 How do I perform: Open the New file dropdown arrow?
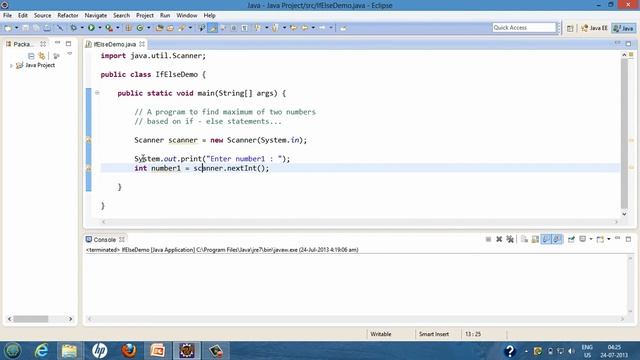(16, 28)
